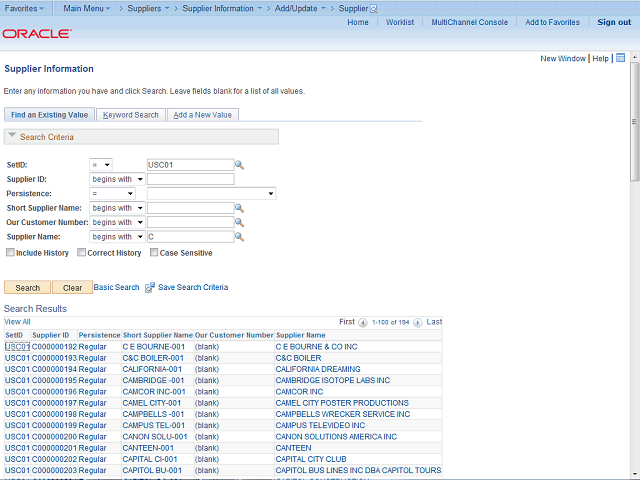640x480 pixels.
Task: Click the SetID text field
Action: click(191, 165)
